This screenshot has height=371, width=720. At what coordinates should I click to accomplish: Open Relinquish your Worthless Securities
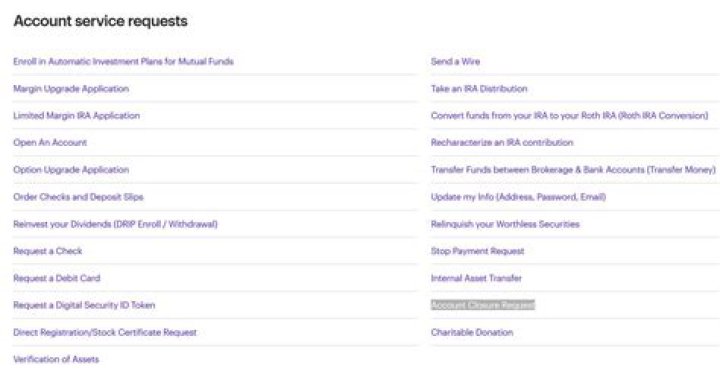click(x=505, y=224)
